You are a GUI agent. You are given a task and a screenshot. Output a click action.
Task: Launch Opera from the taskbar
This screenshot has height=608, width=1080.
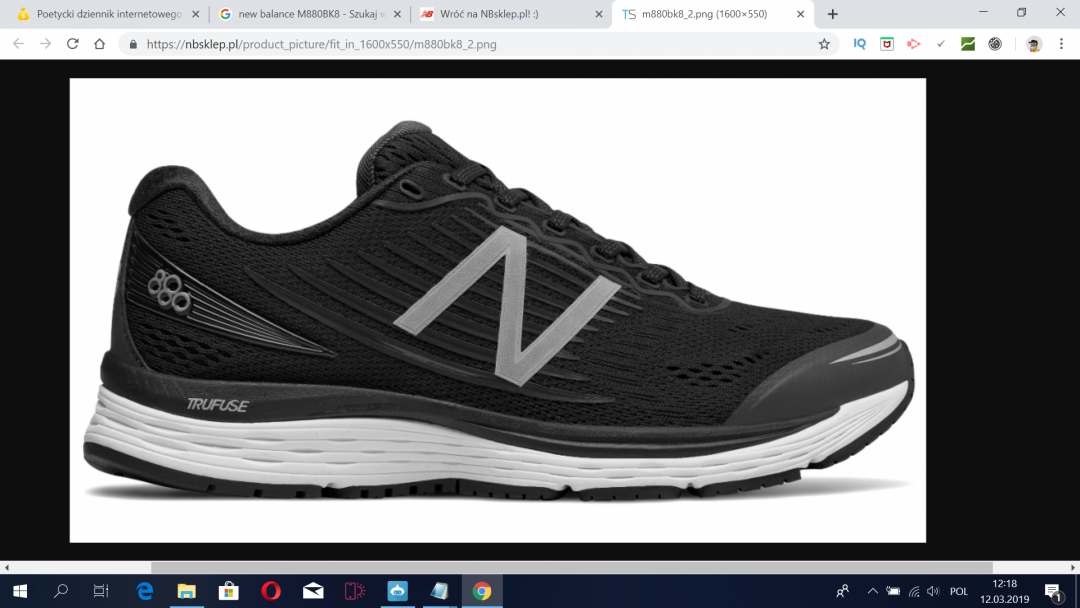point(270,591)
